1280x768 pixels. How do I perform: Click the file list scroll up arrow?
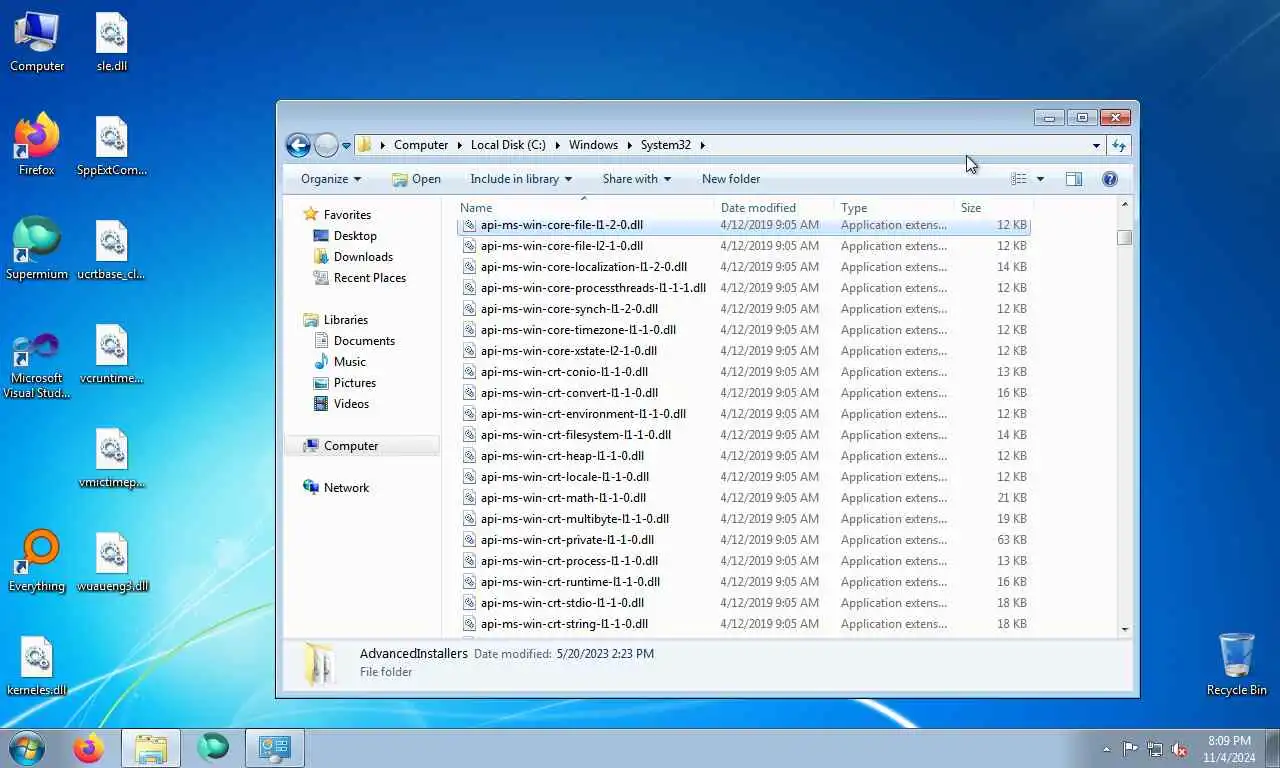(x=1125, y=206)
